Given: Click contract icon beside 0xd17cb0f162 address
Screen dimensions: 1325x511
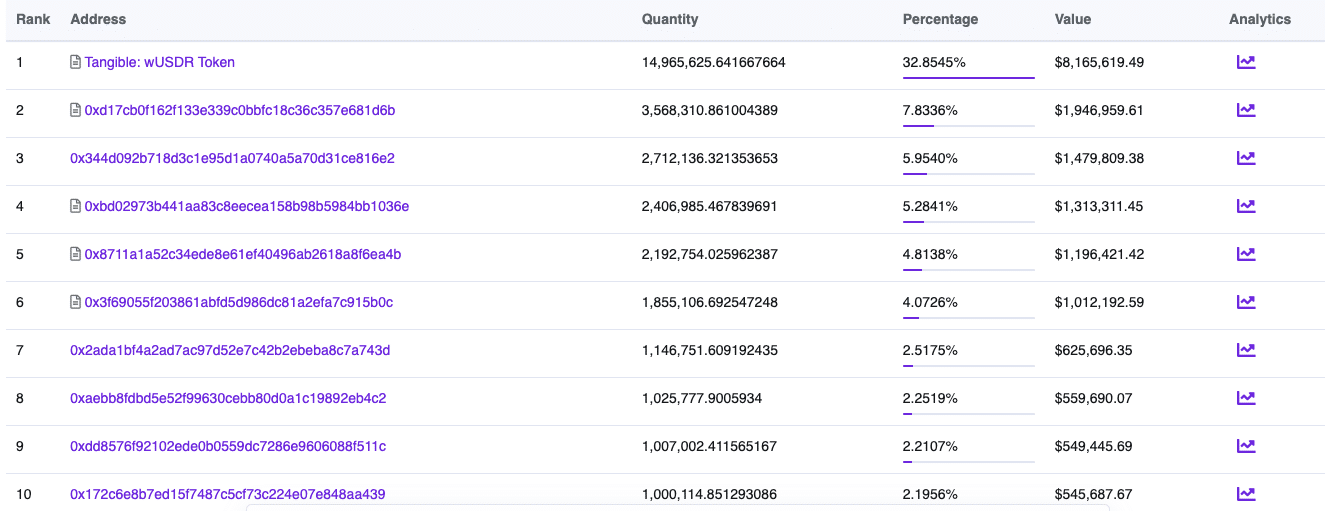Looking at the screenshot, I should click(75, 110).
